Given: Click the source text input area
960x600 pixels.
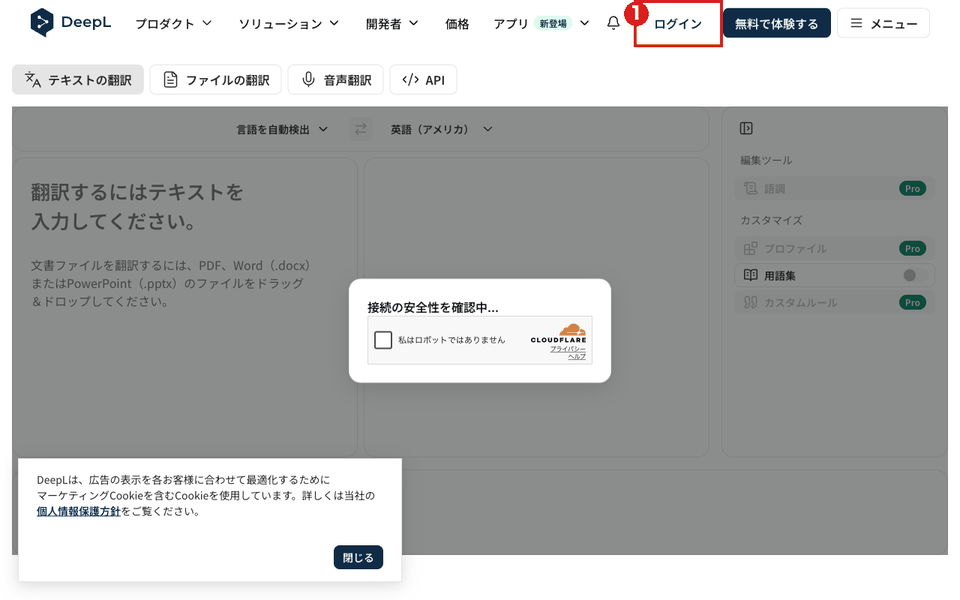Looking at the screenshot, I should point(185,307).
